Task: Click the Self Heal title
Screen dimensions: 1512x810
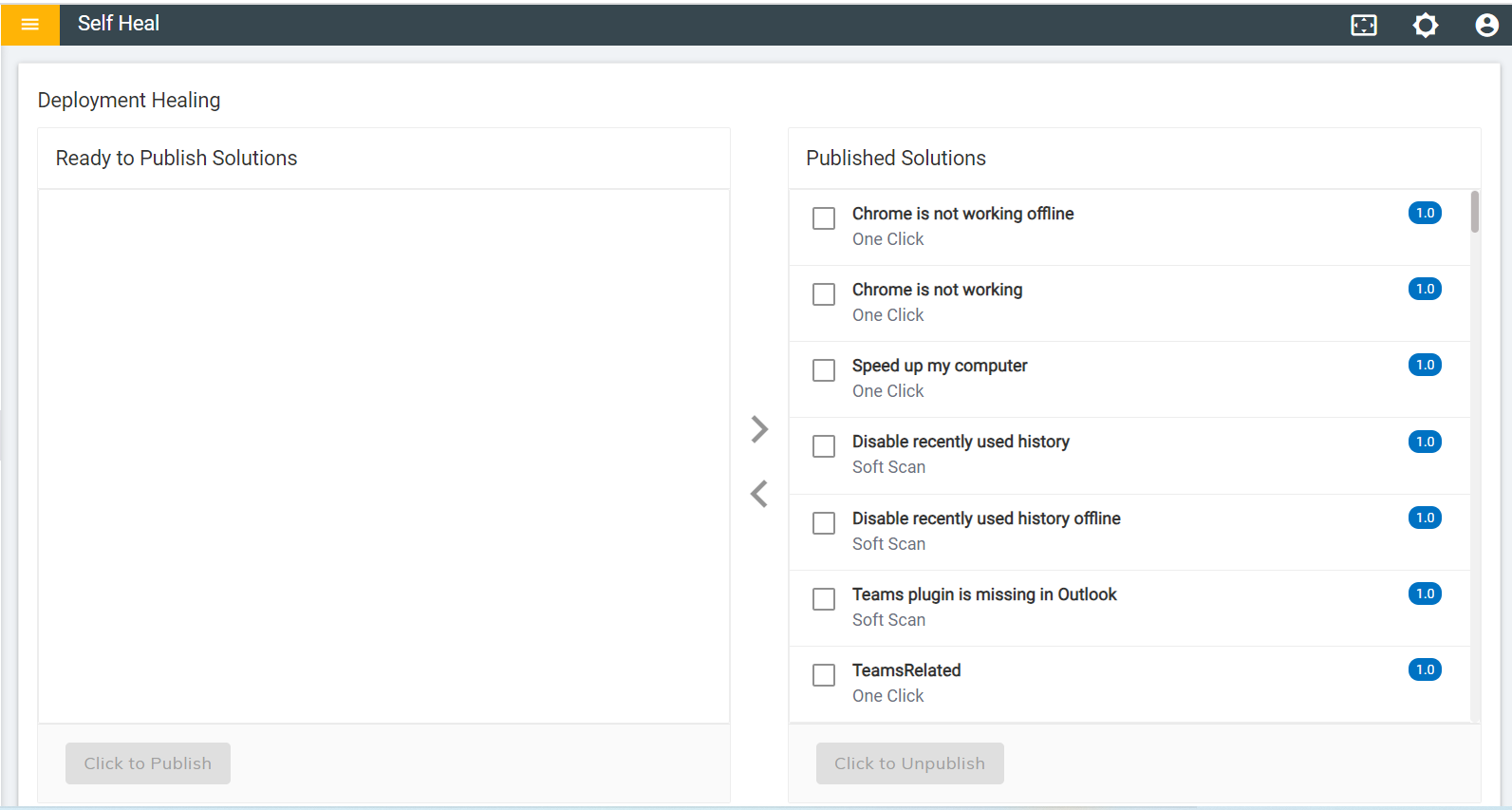Action: (x=119, y=24)
